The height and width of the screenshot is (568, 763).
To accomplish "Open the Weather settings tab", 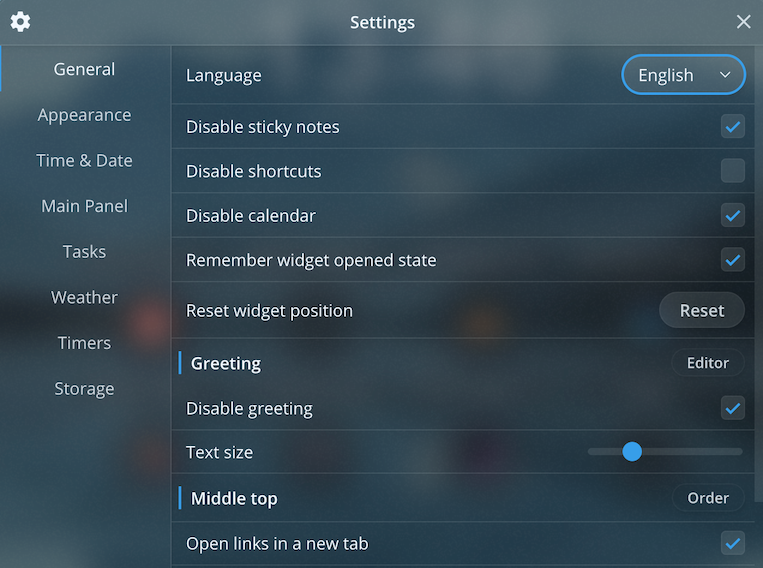I will pos(84,297).
